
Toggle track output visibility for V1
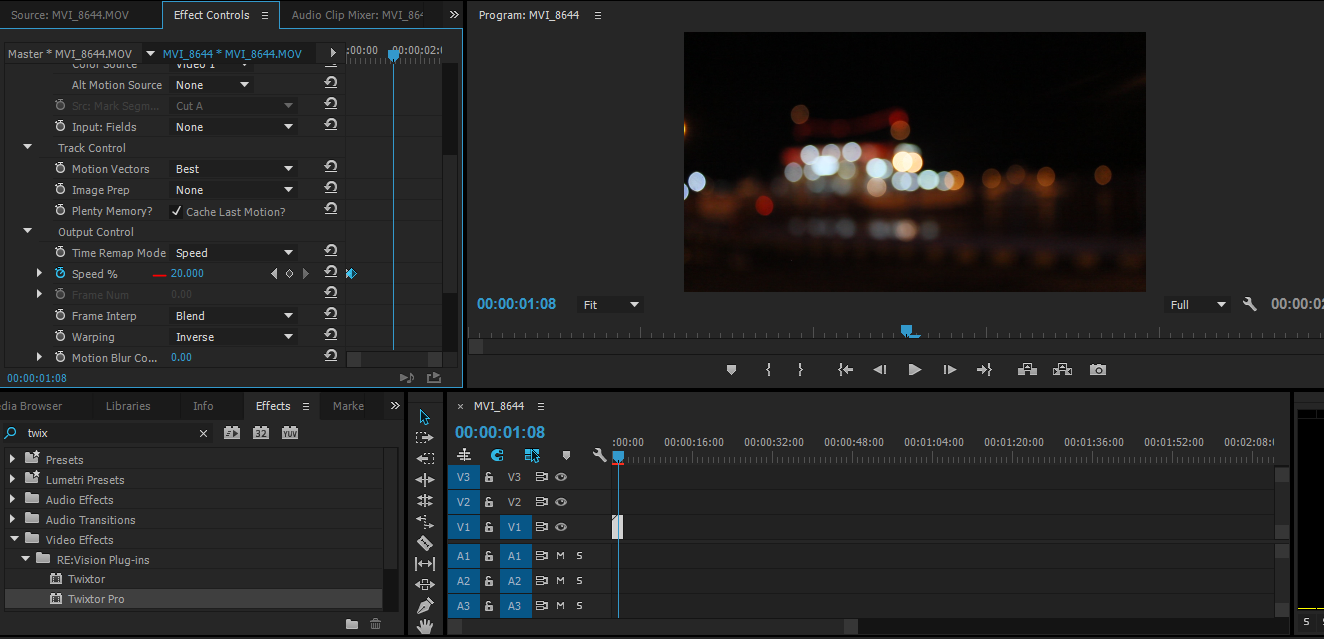[561, 525]
